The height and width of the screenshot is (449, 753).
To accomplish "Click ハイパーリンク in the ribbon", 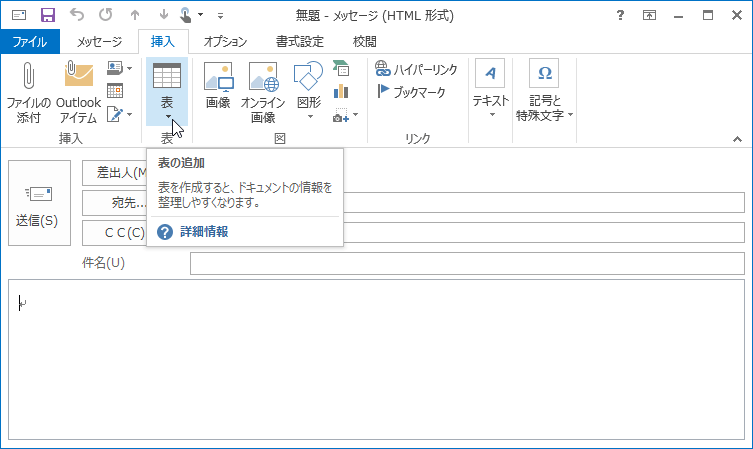I will point(416,69).
